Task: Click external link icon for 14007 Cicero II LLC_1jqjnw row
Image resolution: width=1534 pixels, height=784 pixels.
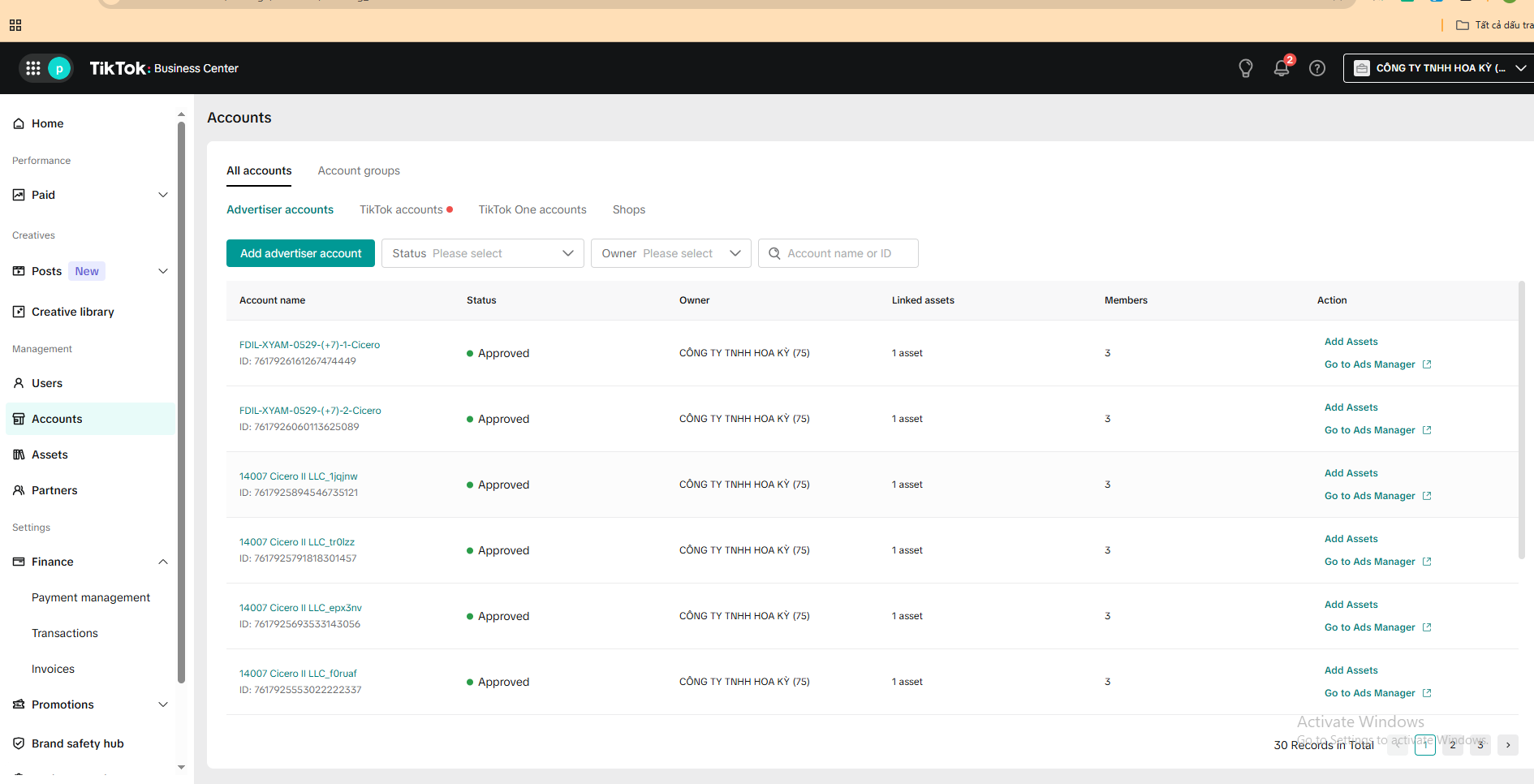Action: (x=1427, y=496)
